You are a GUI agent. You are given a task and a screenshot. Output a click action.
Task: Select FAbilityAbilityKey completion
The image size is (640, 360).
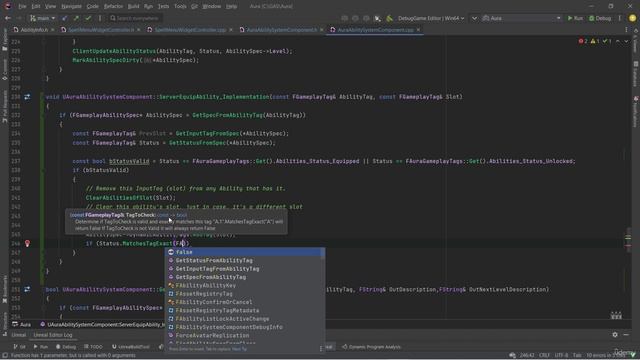245,285
